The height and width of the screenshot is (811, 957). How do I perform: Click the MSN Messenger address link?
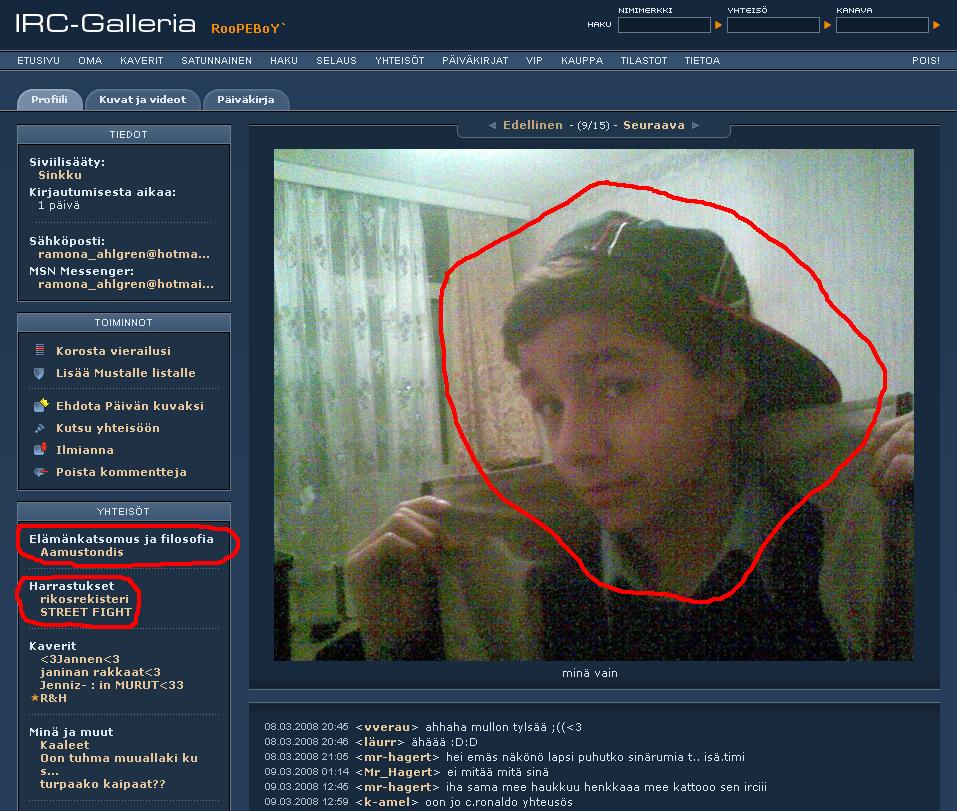(x=126, y=284)
